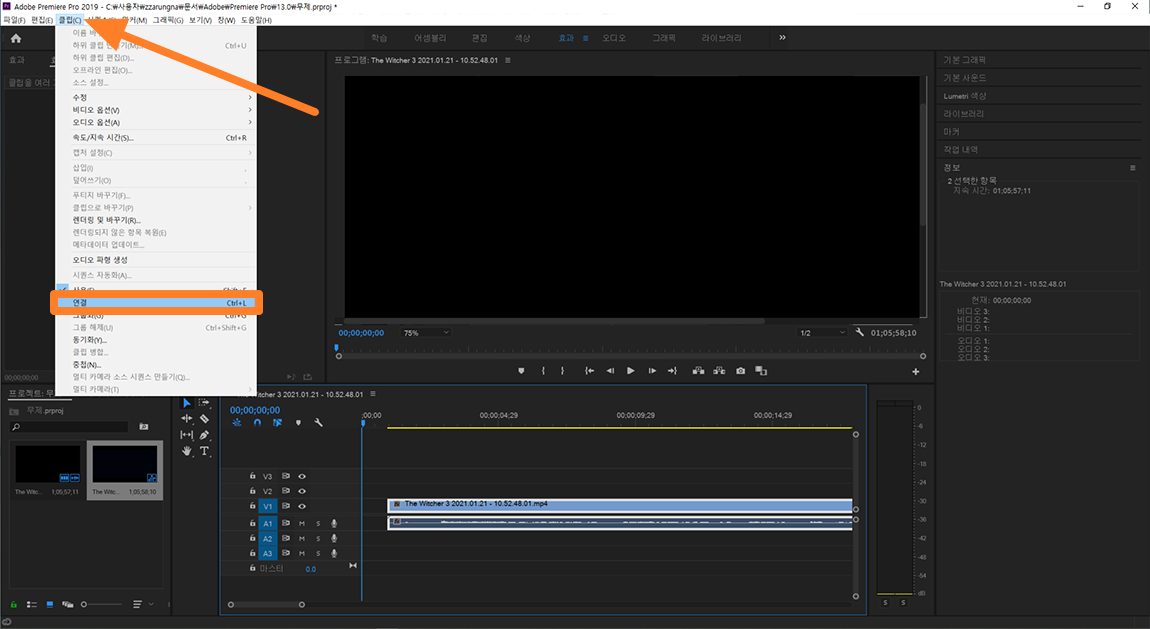Open the 1/2 playback resolution dropdown

822,333
